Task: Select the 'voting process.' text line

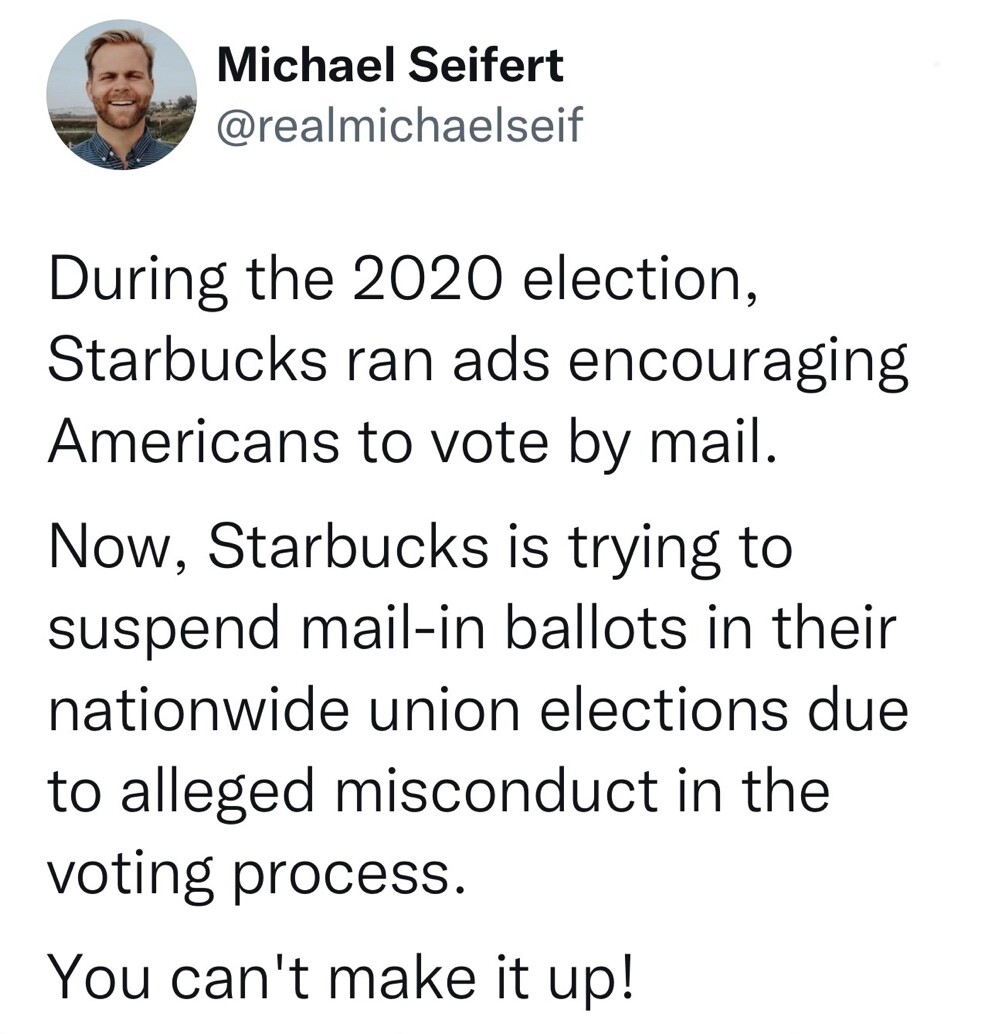Action: [257, 875]
